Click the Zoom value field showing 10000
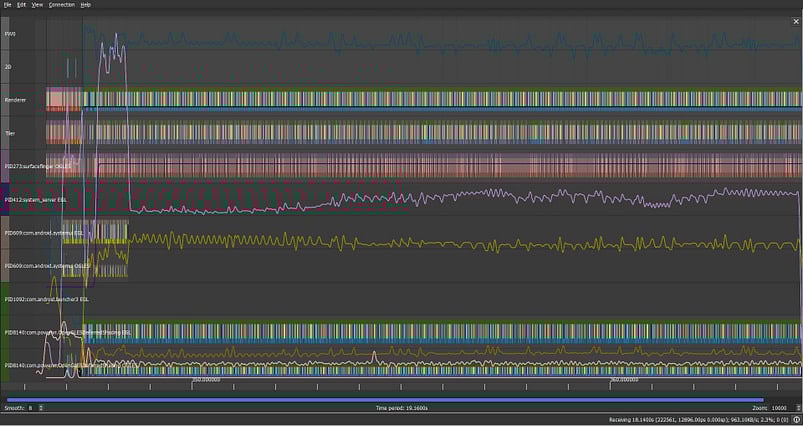The image size is (803, 426). click(x=778, y=408)
